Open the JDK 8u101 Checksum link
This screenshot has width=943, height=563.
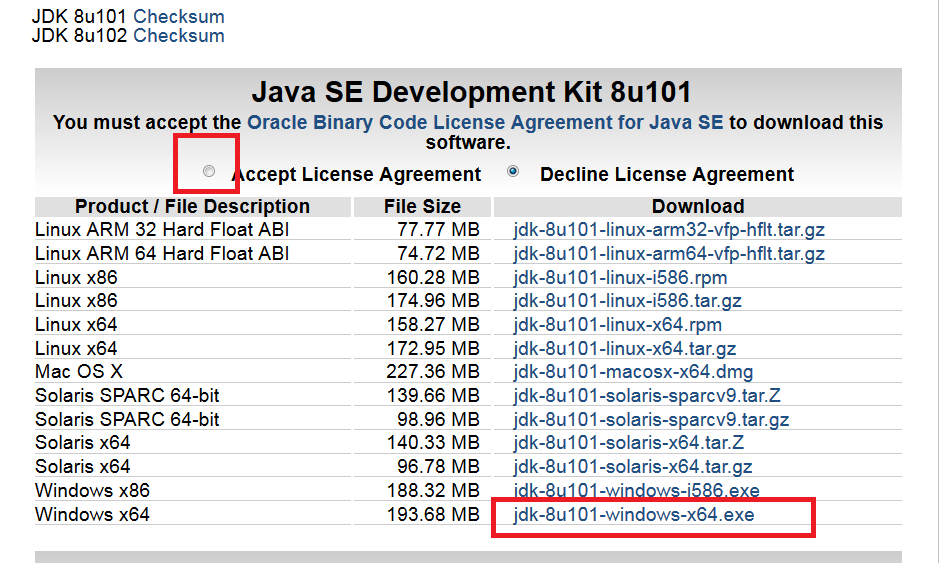click(x=179, y=16)
